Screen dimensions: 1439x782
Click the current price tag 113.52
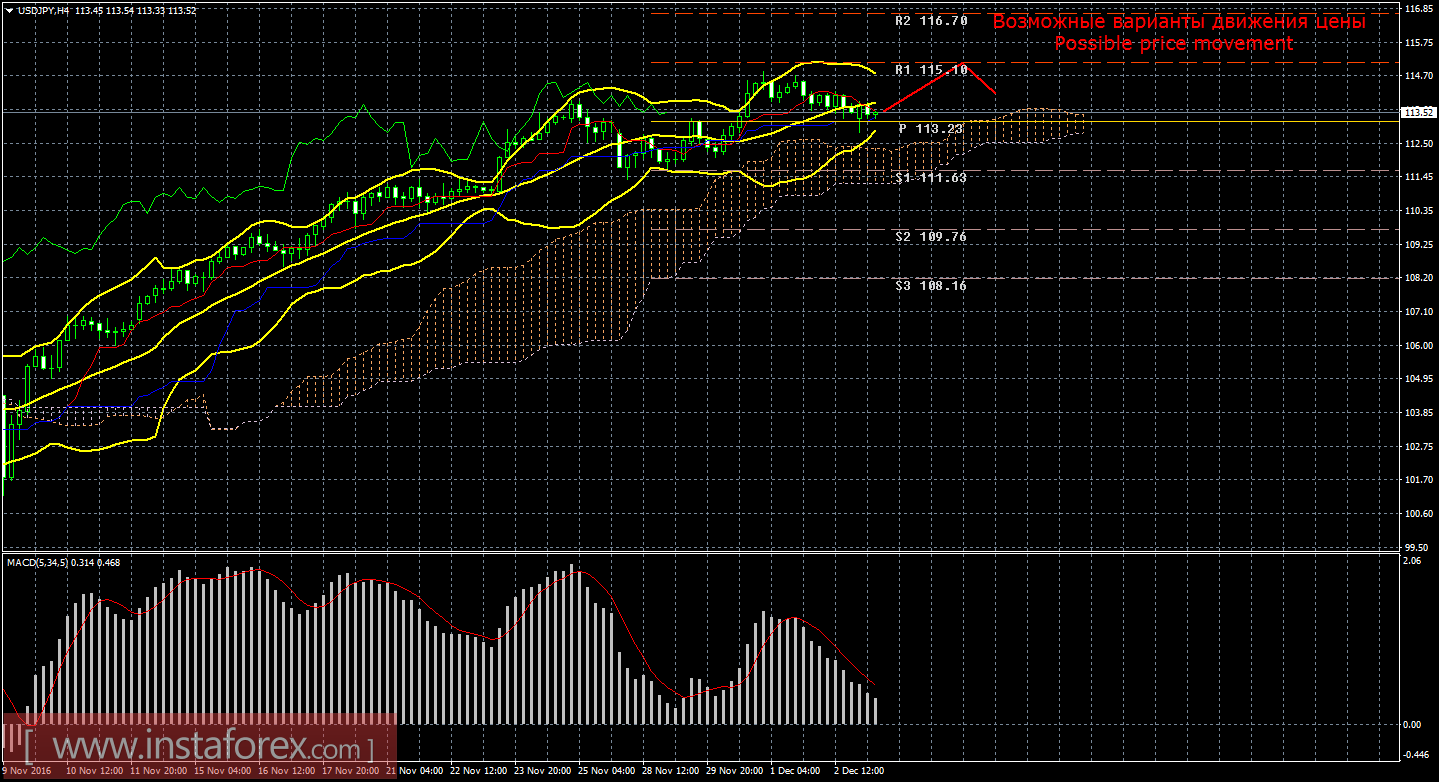point(1419,113)
